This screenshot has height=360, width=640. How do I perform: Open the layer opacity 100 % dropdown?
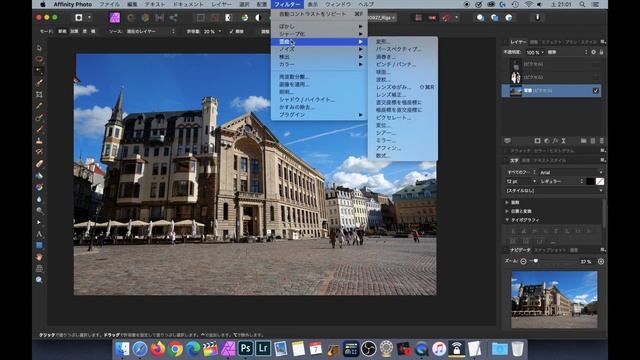point(535,52)
